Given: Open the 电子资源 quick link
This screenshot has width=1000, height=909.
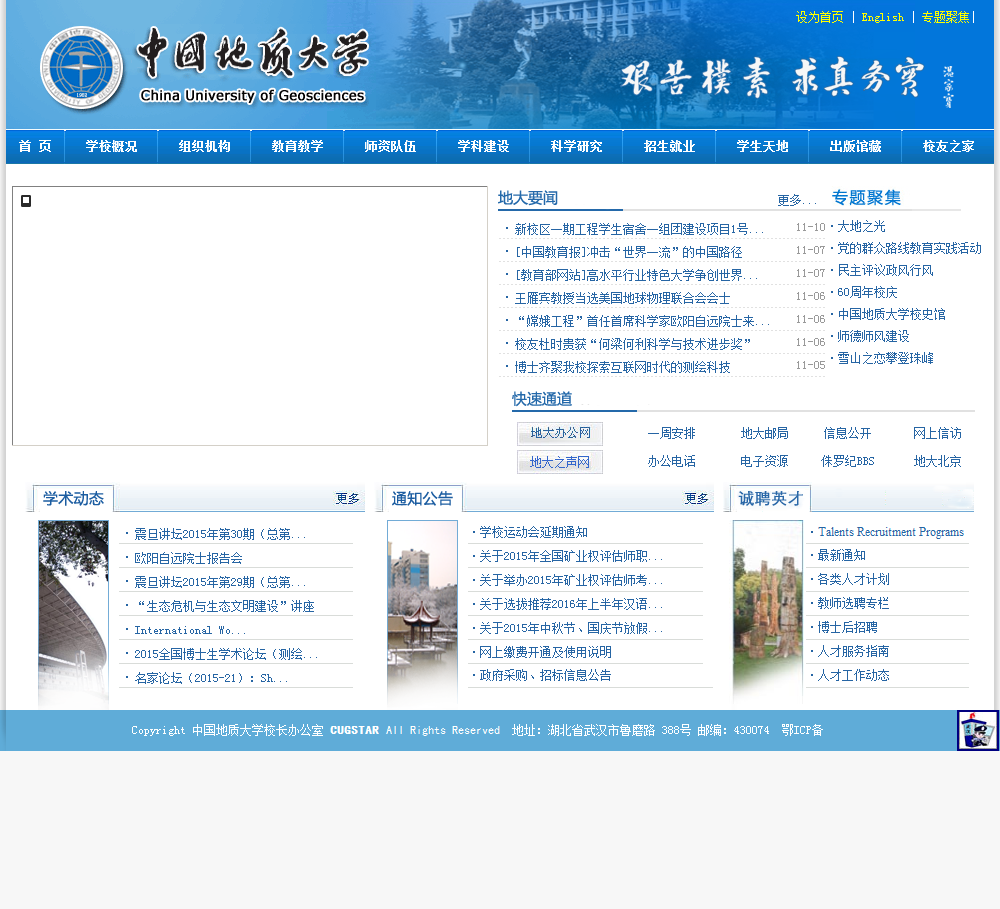Looking at the screenshot, I should (764, 461).
